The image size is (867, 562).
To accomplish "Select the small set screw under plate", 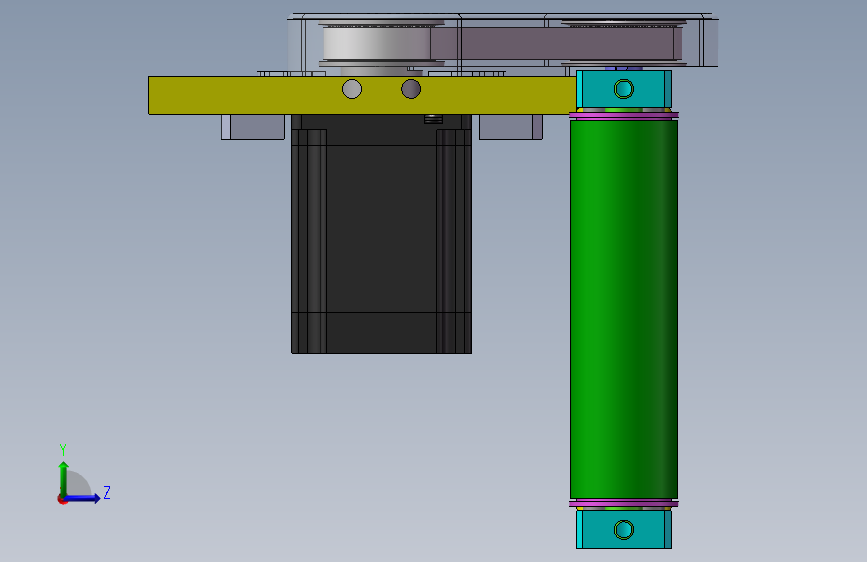I will pyautogui.click(x=434, y=119).
